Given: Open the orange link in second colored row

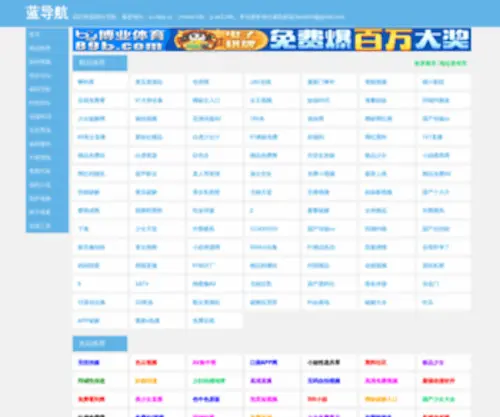Looking at the screenshot, I should click(x=146, y=381).
